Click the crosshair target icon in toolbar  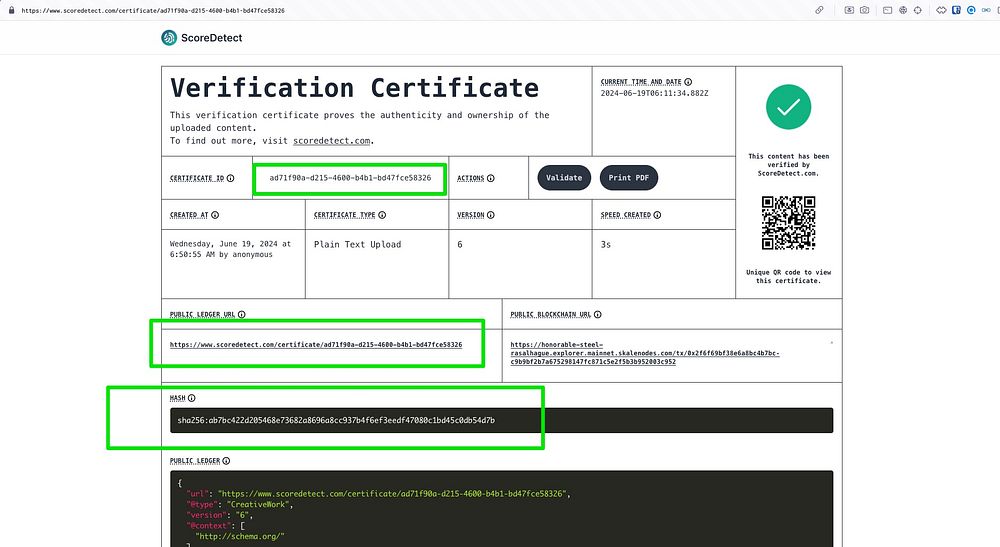point(918,10)
